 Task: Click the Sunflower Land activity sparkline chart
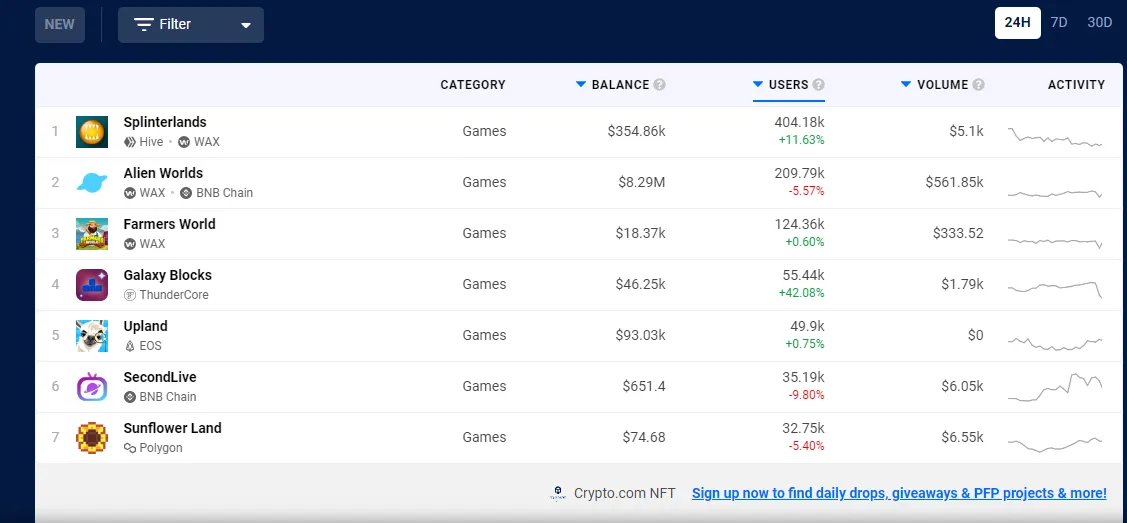(x=1055, y=444)
